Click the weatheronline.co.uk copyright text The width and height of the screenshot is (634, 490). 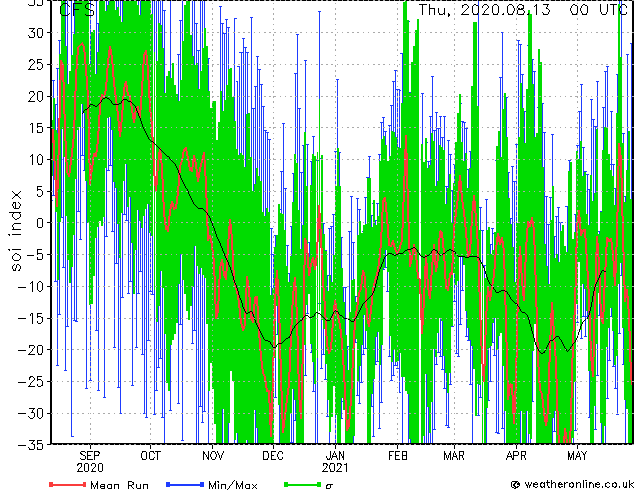[x=572, y=484]
